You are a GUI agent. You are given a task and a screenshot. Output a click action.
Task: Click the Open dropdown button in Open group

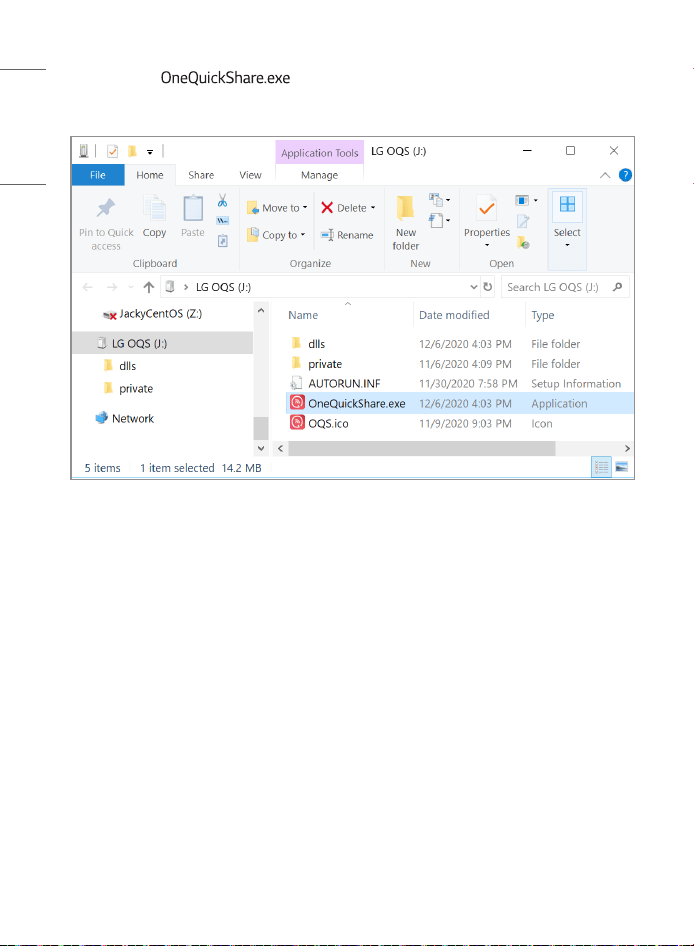526,200
